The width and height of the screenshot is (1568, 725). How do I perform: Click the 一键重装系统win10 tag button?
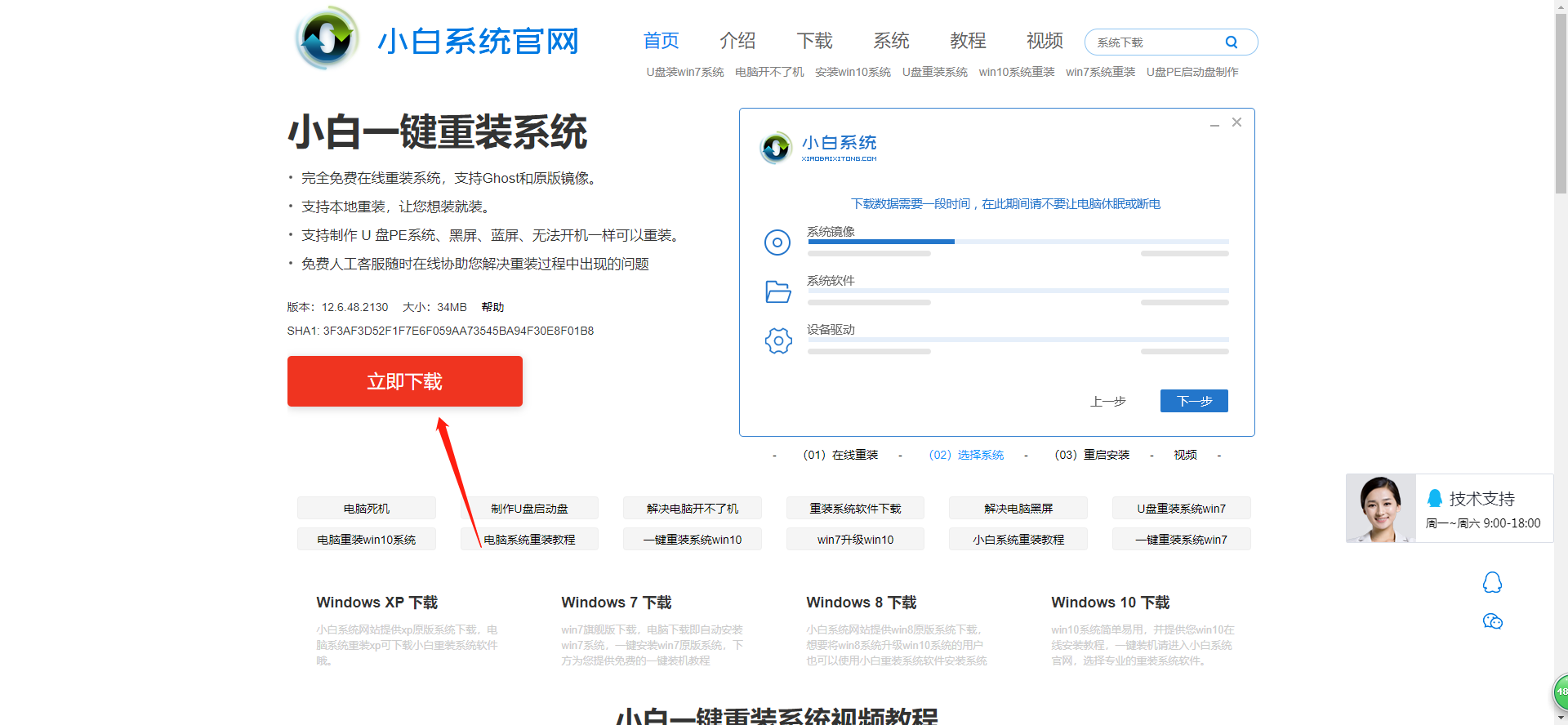(693, 540)
